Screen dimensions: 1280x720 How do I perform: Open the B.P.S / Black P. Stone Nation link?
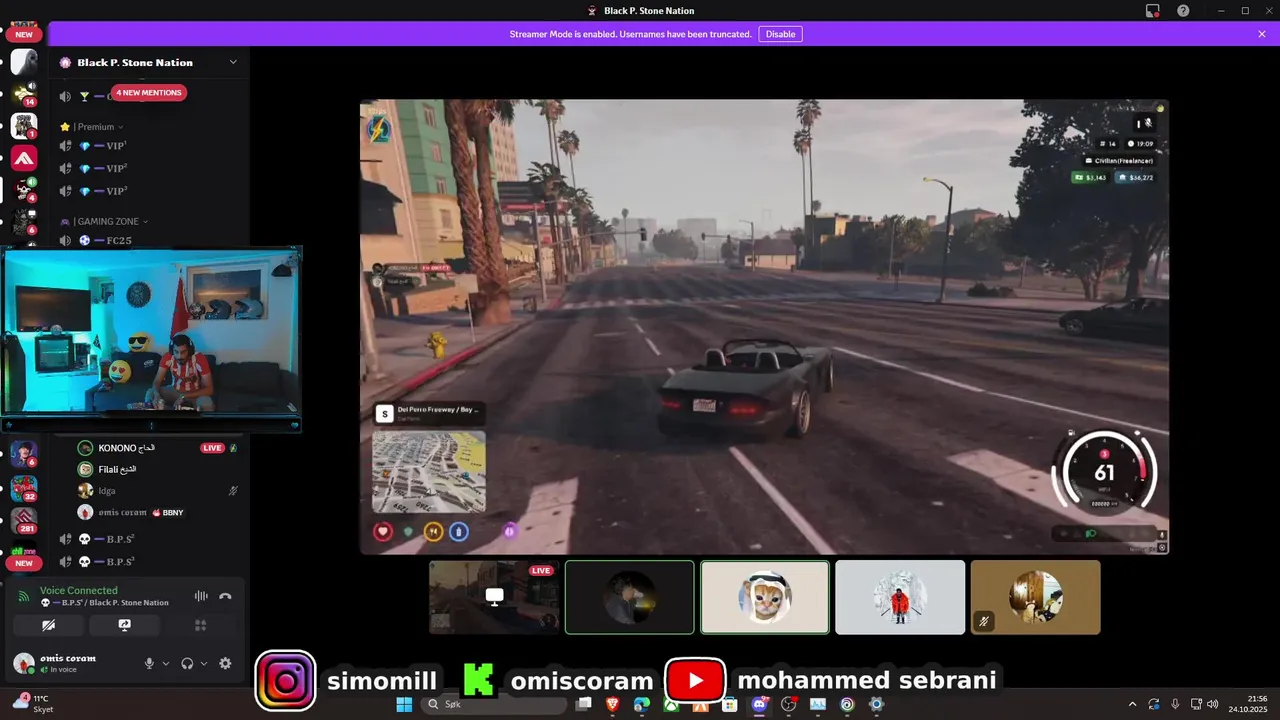point(105,603)
